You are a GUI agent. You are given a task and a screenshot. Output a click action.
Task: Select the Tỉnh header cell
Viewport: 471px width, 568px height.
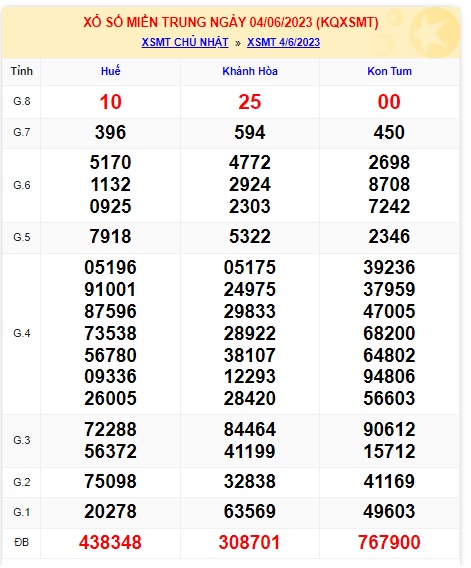(x=22, y=71)
